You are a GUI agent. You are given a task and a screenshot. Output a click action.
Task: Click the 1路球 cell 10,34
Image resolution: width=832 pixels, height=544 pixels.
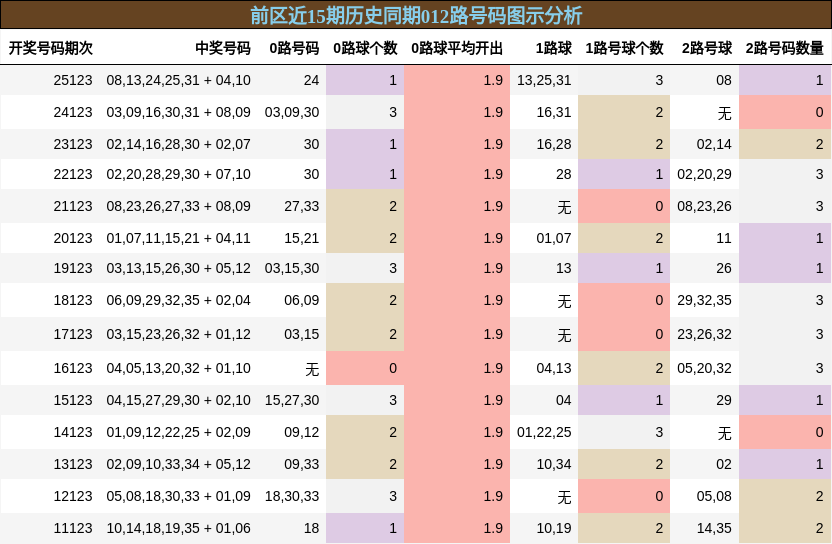click(553, 464)
